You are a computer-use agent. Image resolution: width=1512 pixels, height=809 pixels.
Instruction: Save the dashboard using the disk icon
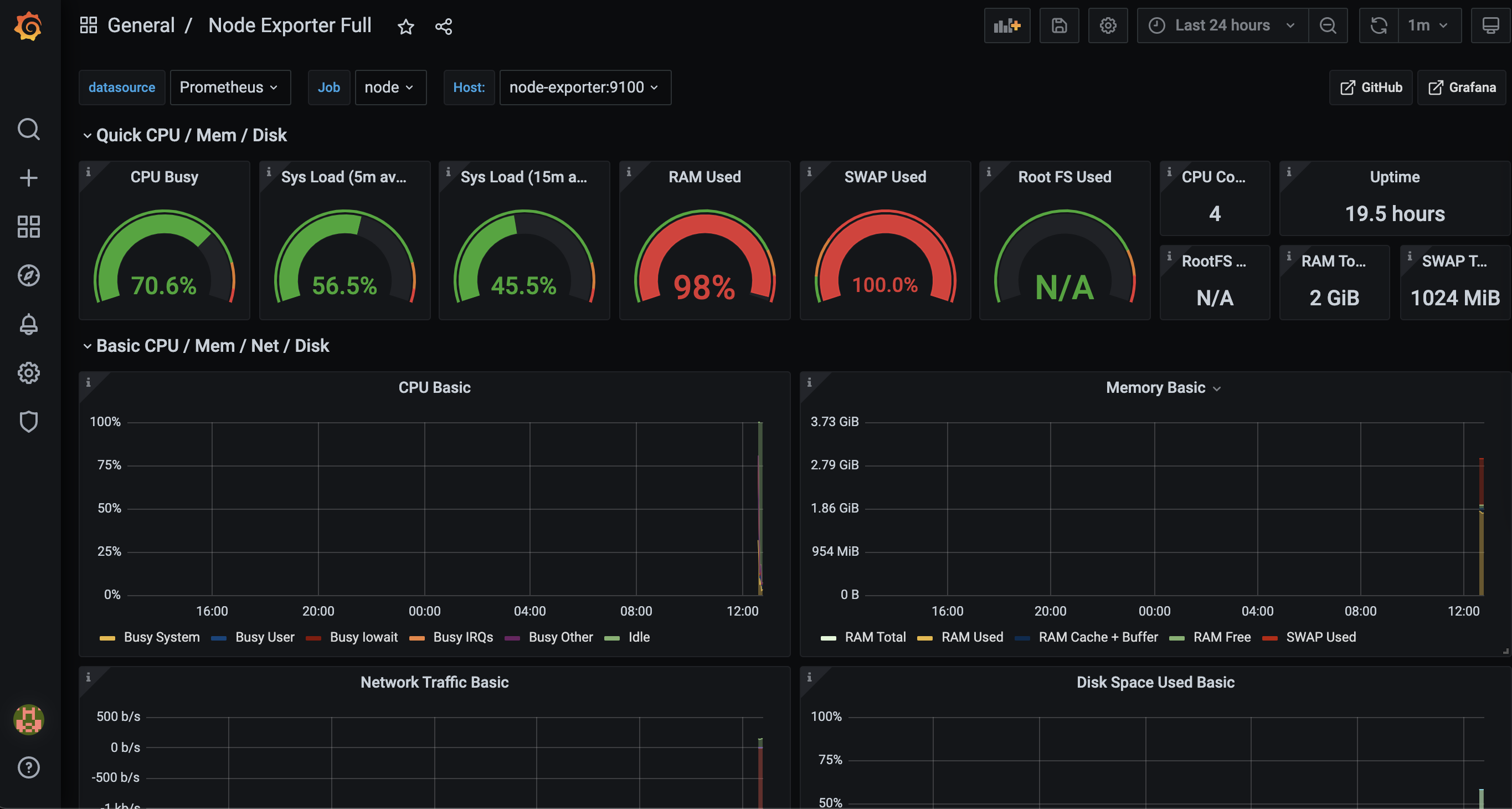1059,26
